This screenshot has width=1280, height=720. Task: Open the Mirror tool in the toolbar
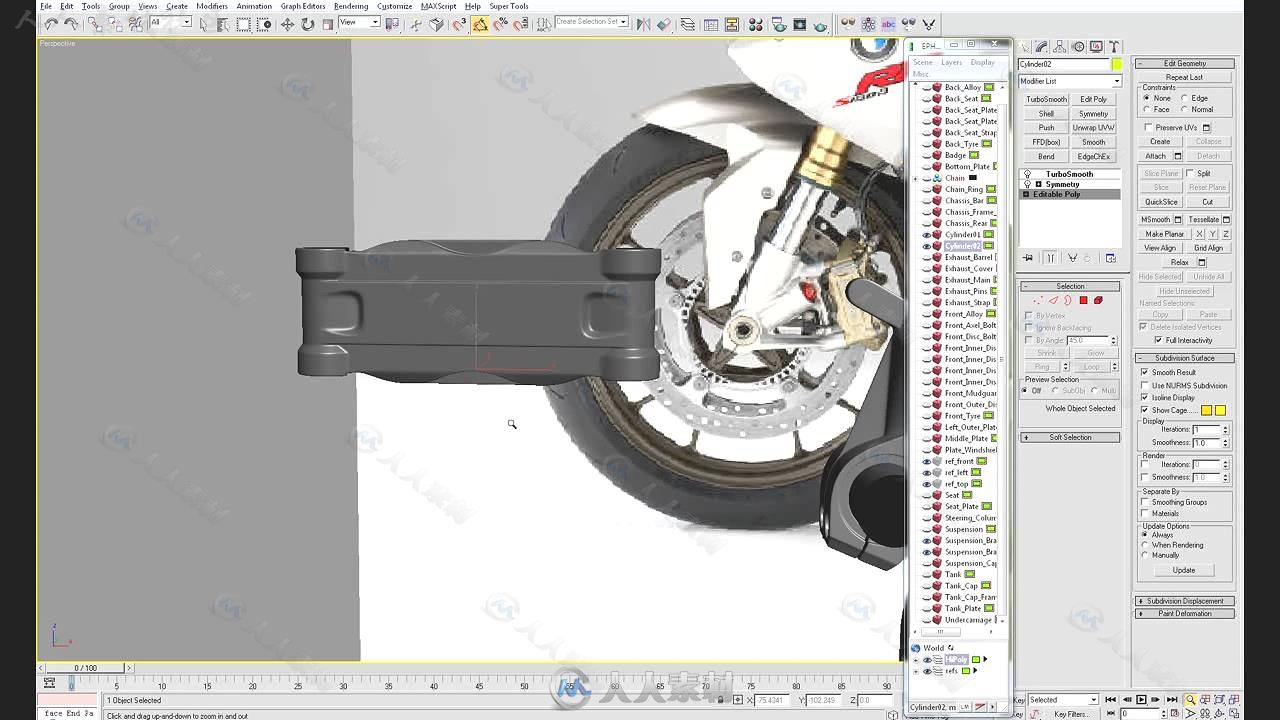[644, 24]
